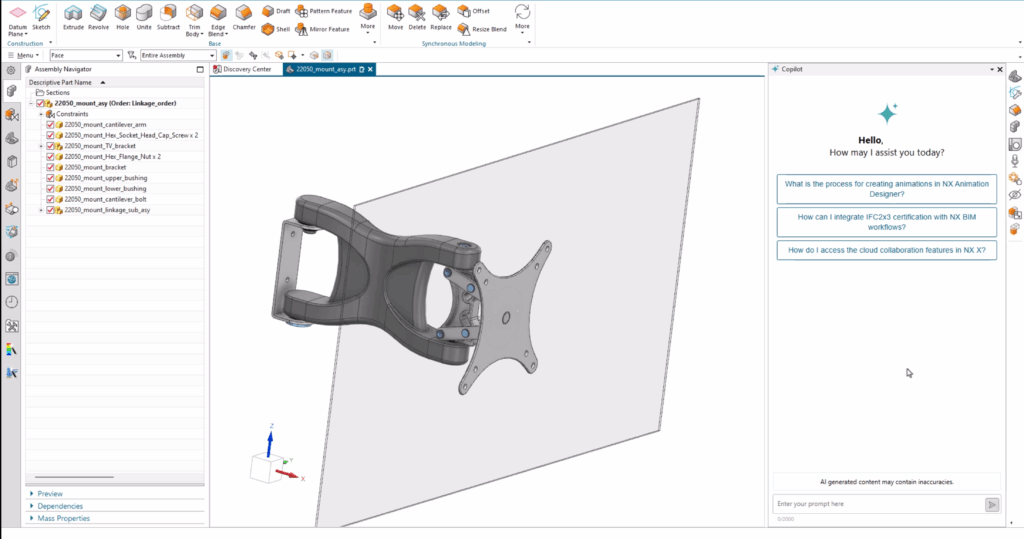Click the Copilot prompt input field
The height and width of the screenshot is (539, 1024).
878,504
